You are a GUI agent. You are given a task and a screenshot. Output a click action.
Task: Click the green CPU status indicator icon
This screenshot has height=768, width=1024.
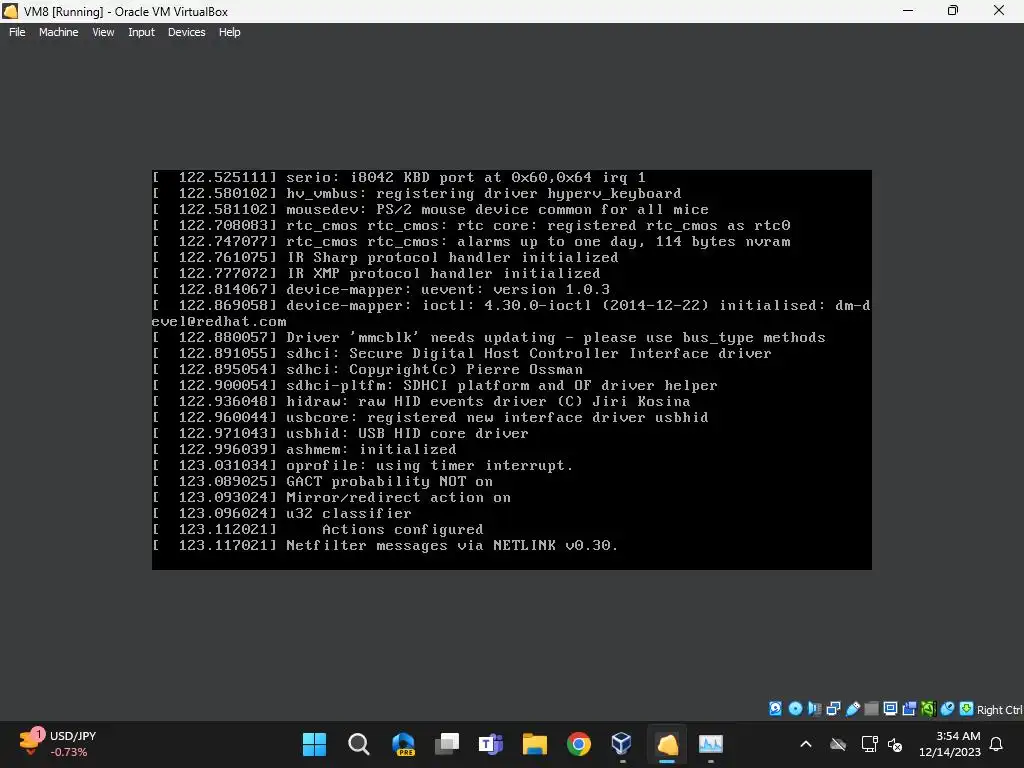928,709
